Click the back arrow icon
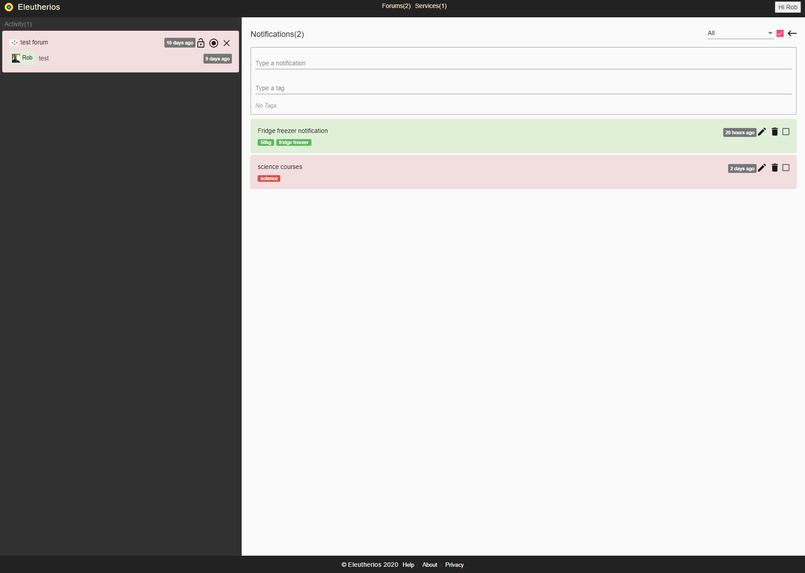The width and height of the screenshot is (805, 573). point(792,33)
